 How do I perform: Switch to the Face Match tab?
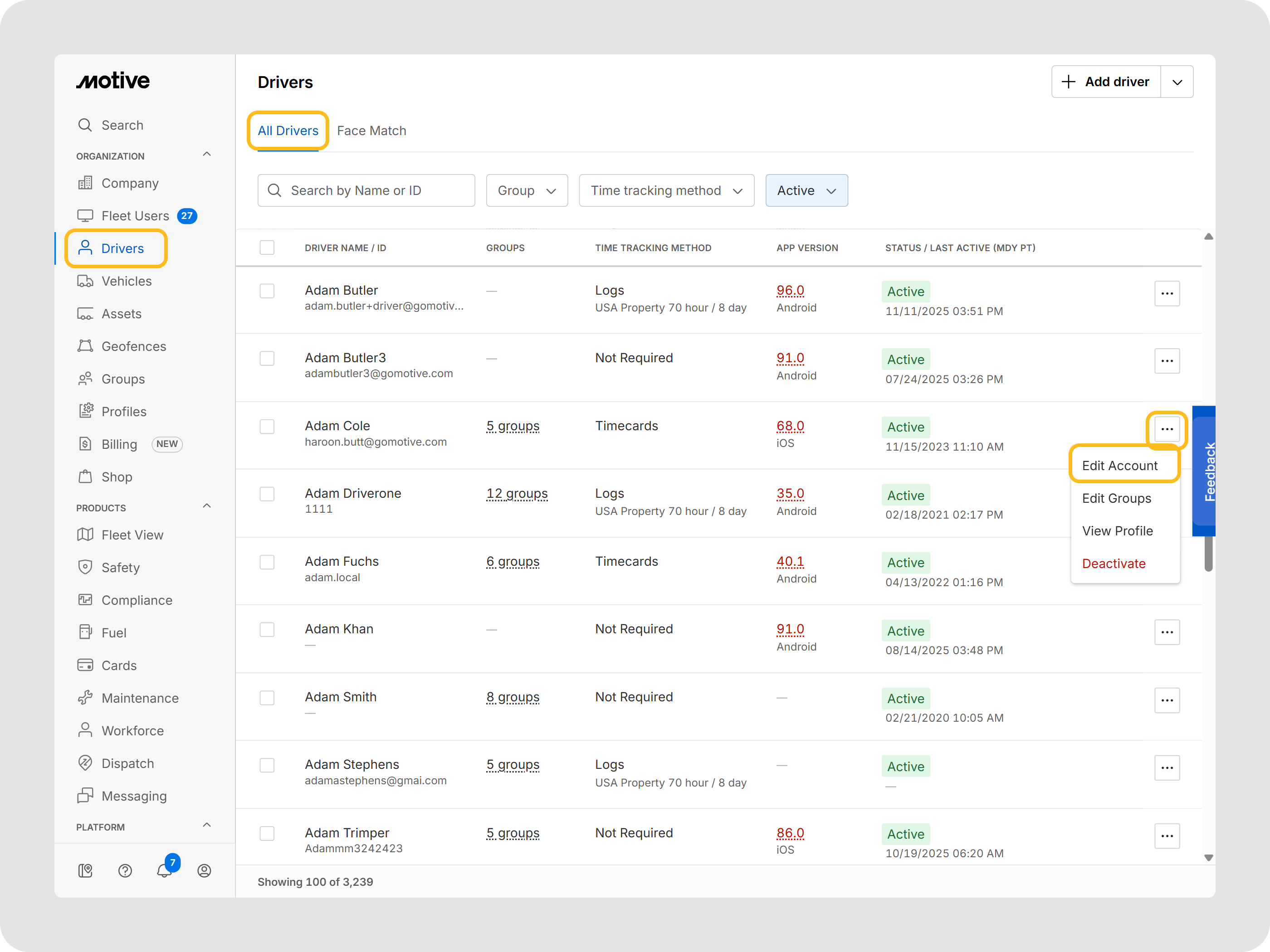[x=371, y=131]
